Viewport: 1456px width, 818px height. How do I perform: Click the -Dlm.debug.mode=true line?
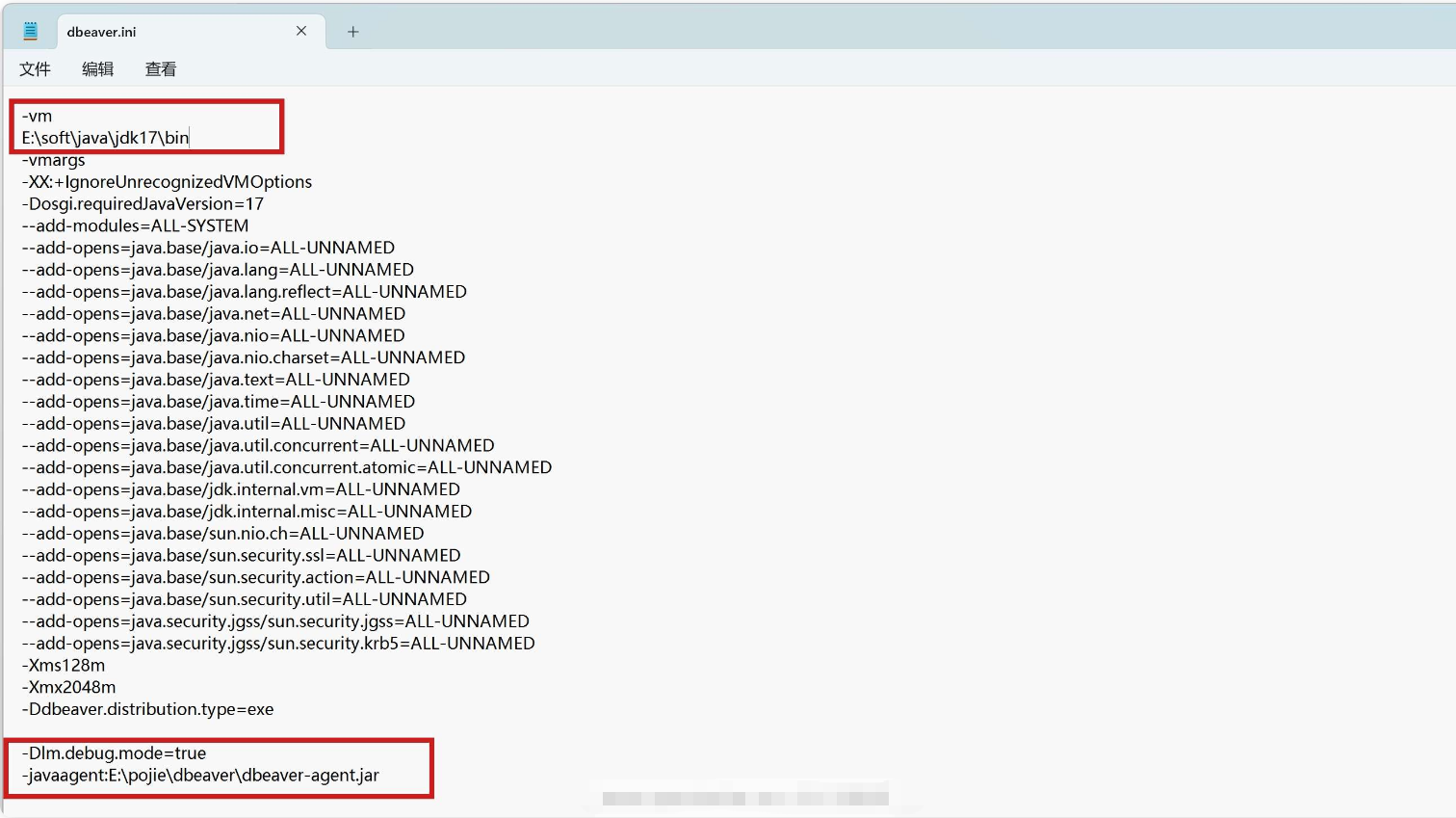(114, 753)
